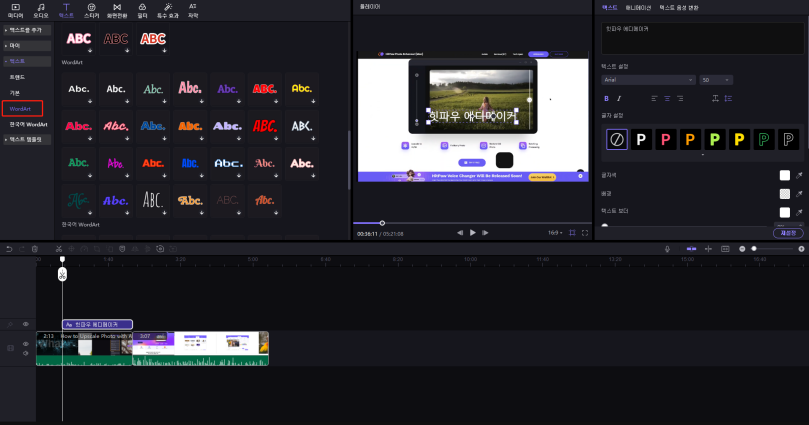Switch to the text-to-speech tab

pos(679,8)
